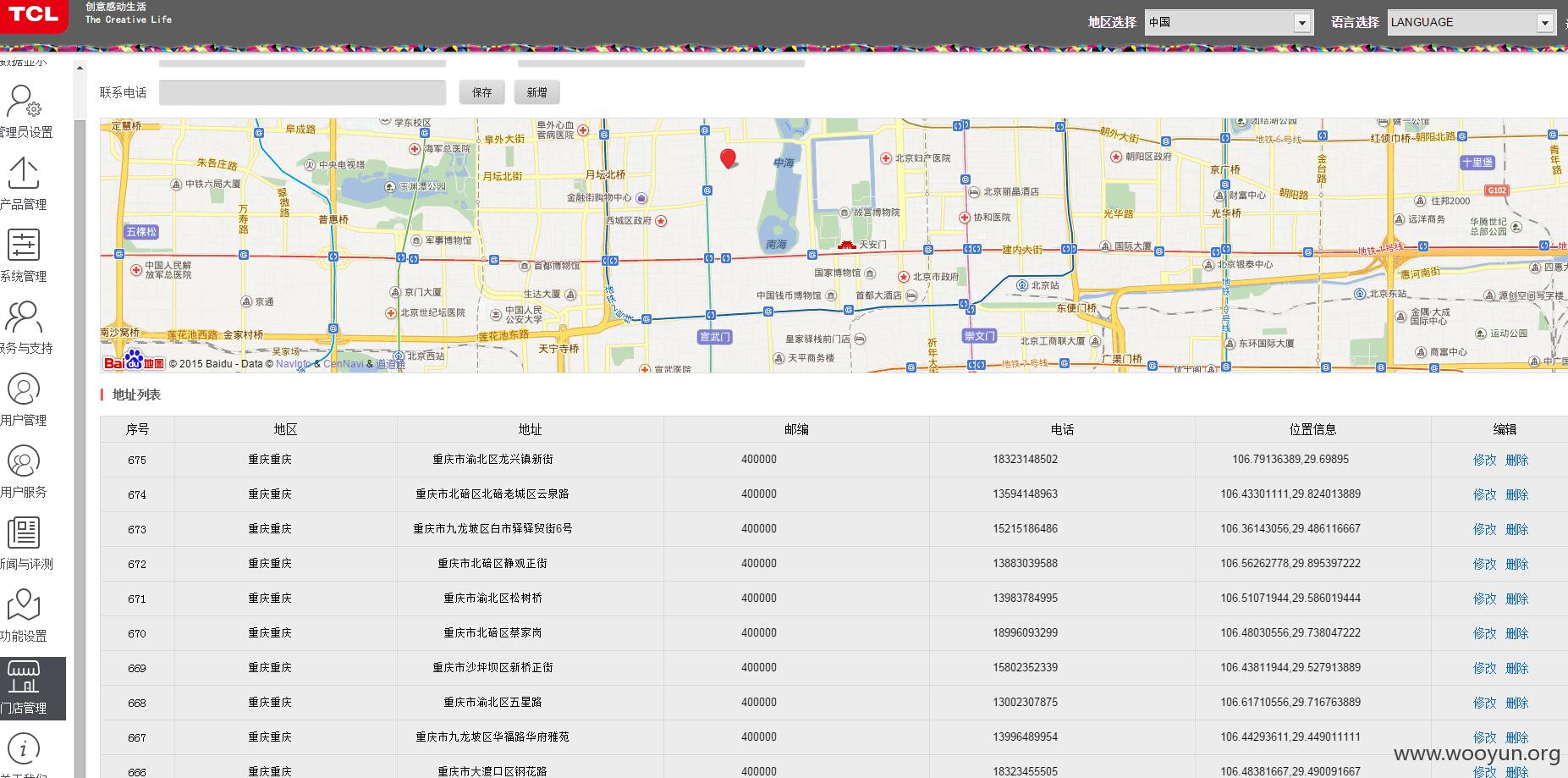Open the region selection dropdown showing 中国
The height and width of the screenshot is (778, 1568).
pos(1229,23)
